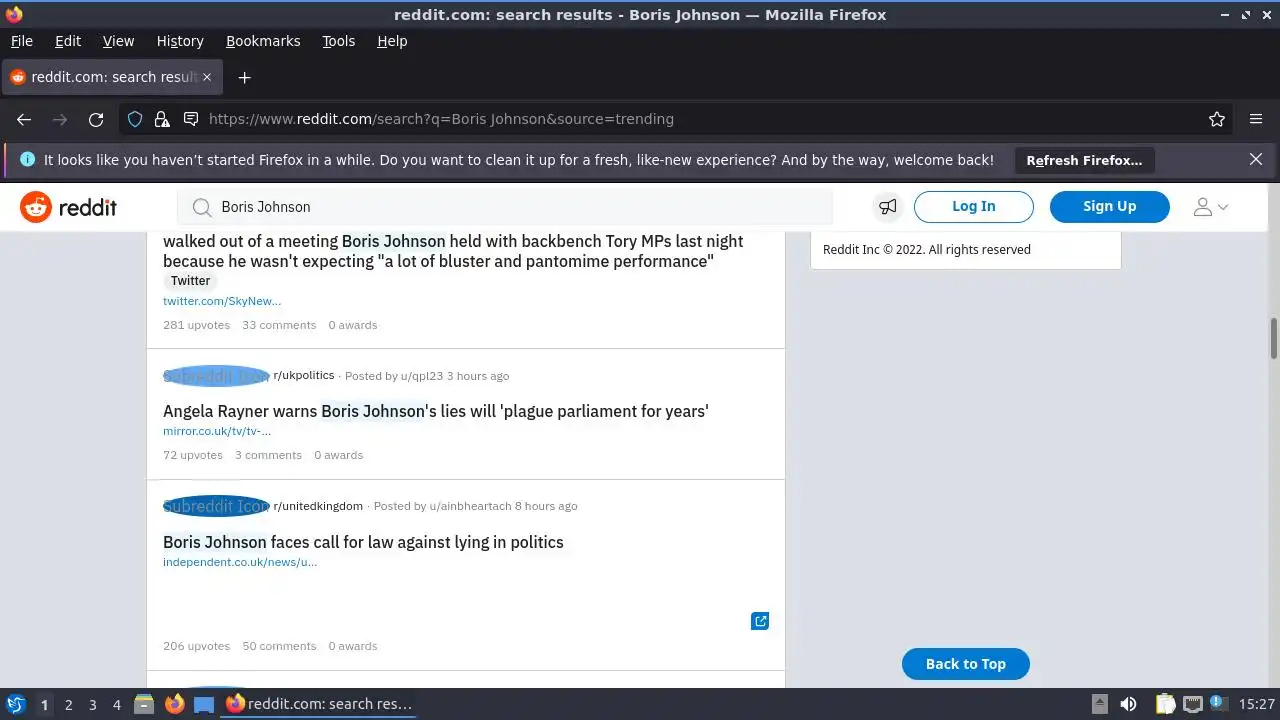
Task: Open the Edit menu
Action: pyautogui.click(x=68, y=41)
